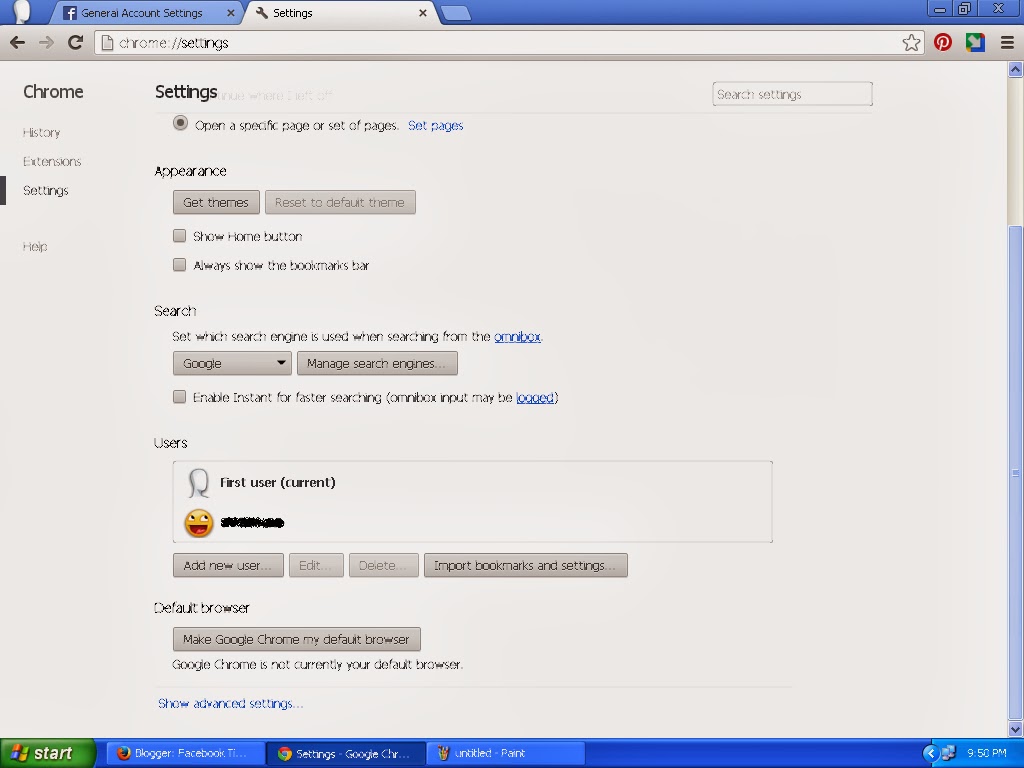
Task: Reload the page with the refresh icon
Action: tap(76, 43)
